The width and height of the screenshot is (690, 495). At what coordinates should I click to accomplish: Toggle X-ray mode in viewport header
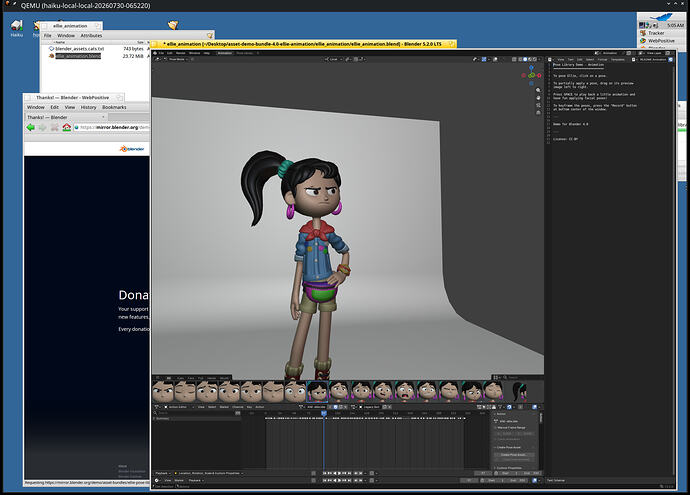click(514, 59)
